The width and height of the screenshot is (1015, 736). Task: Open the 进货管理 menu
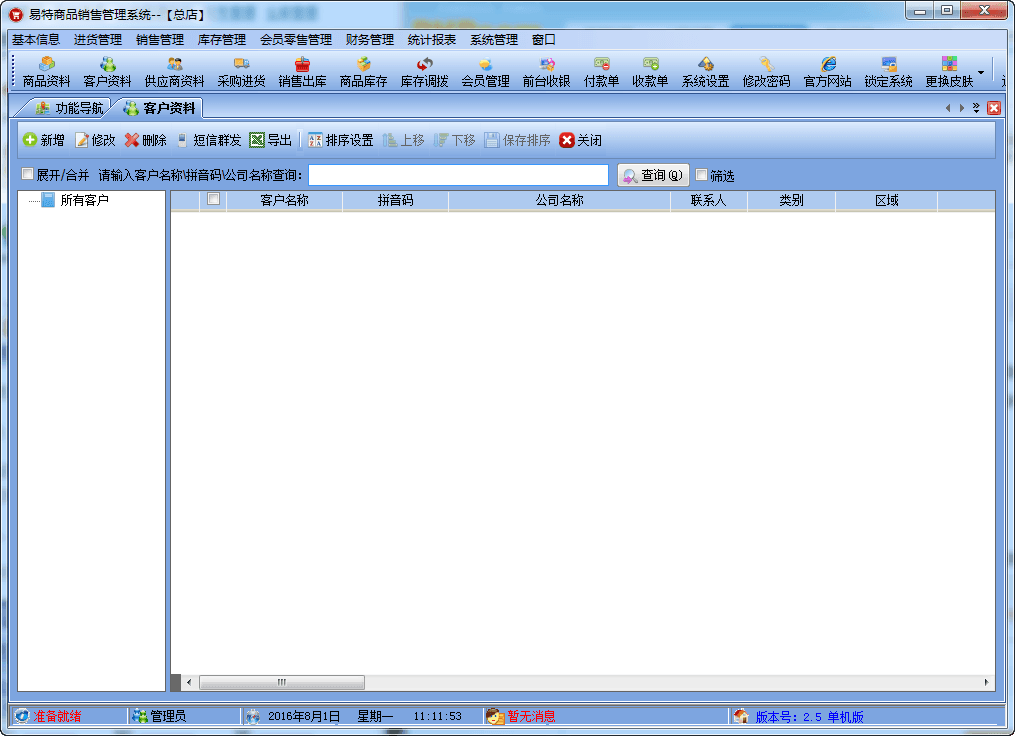click(98, 39)
